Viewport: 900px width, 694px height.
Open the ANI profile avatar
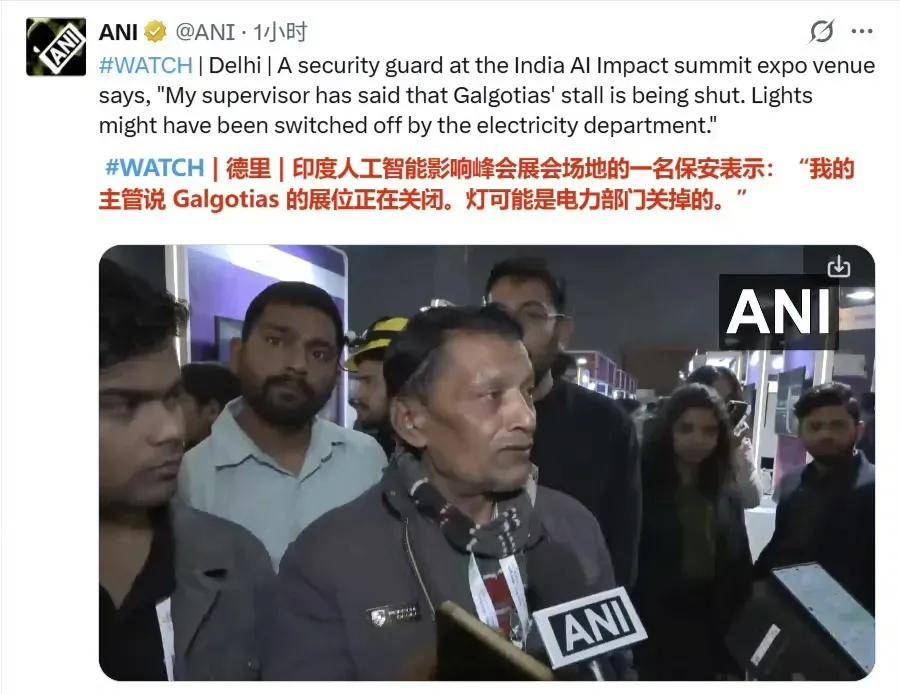[56, 46]
